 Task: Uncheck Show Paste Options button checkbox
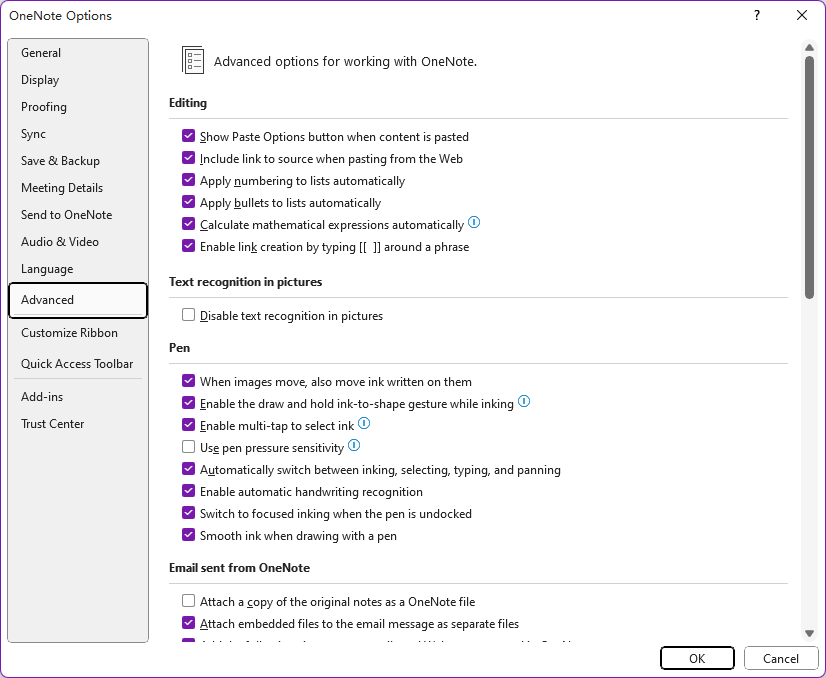[x=188, y=137]
